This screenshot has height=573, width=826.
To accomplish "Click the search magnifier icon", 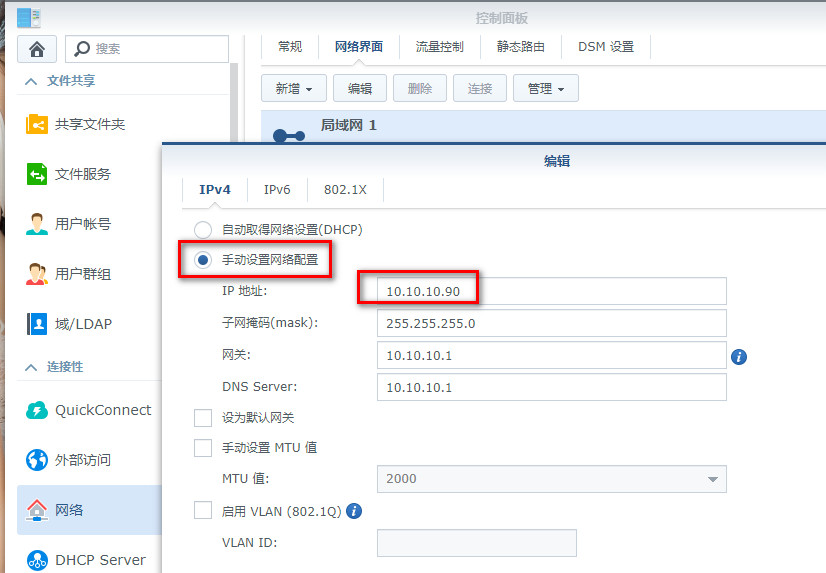I will 82,48.
